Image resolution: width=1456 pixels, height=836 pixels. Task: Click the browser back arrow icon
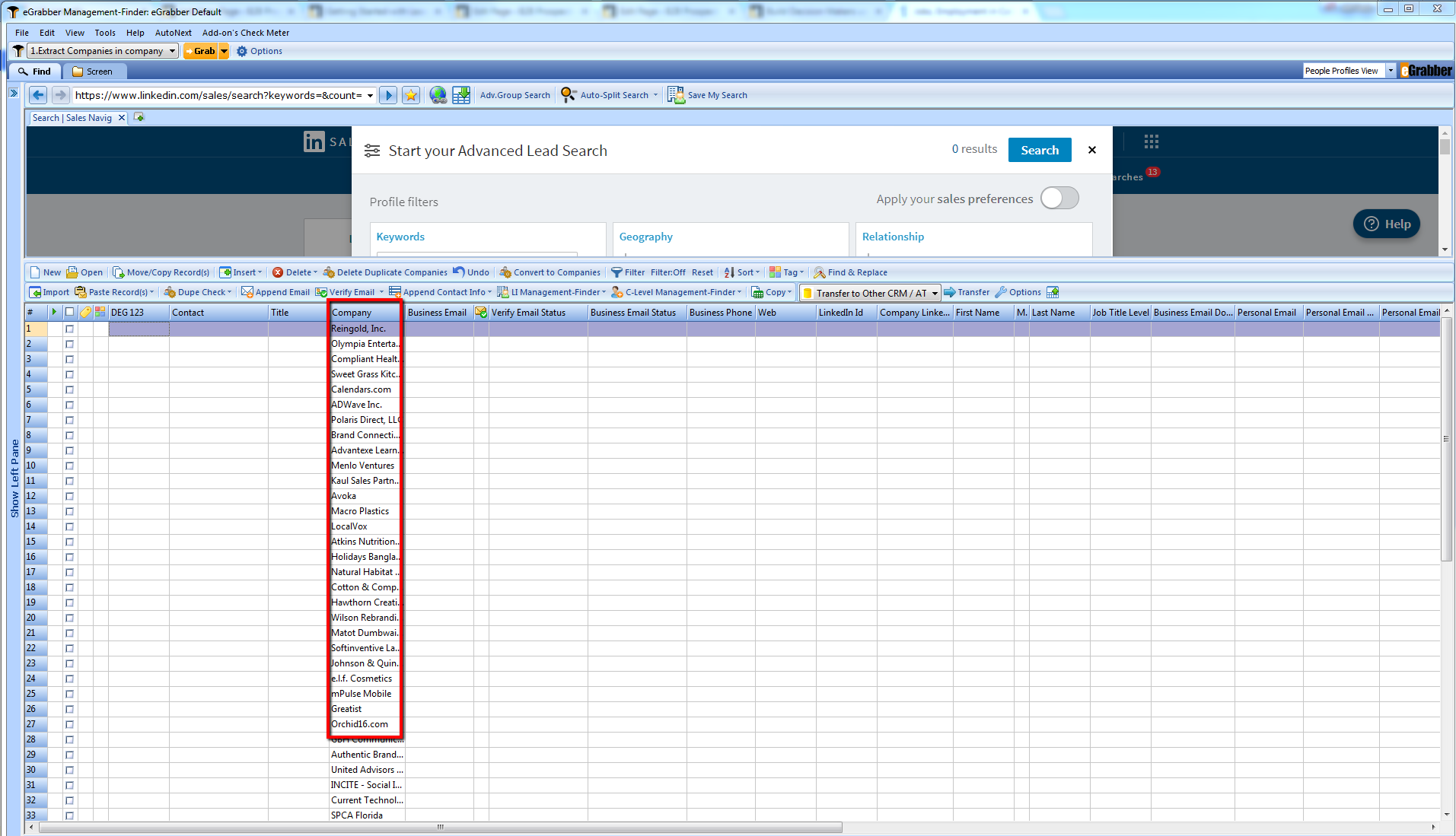coord(38,95)
